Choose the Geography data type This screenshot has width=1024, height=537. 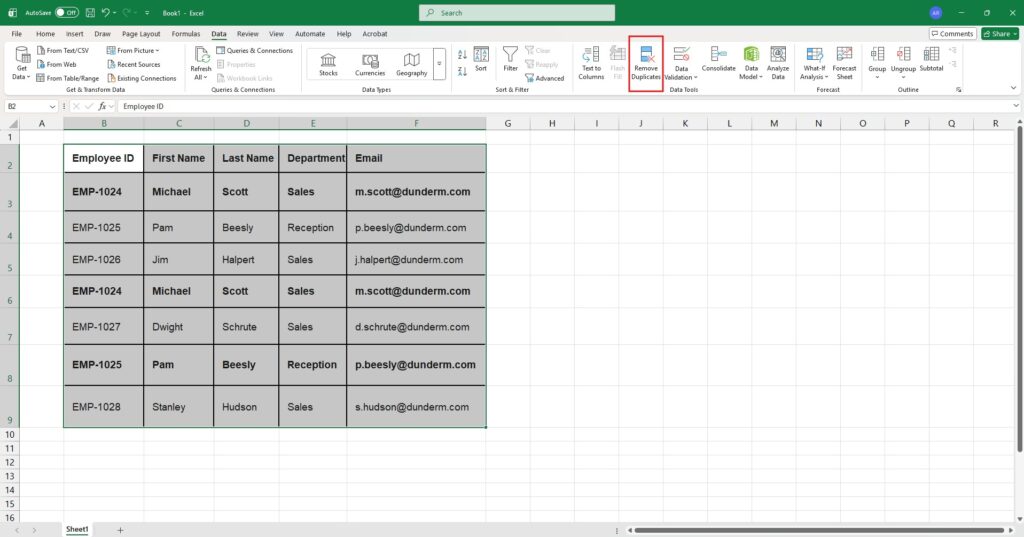tap(411, 63)
